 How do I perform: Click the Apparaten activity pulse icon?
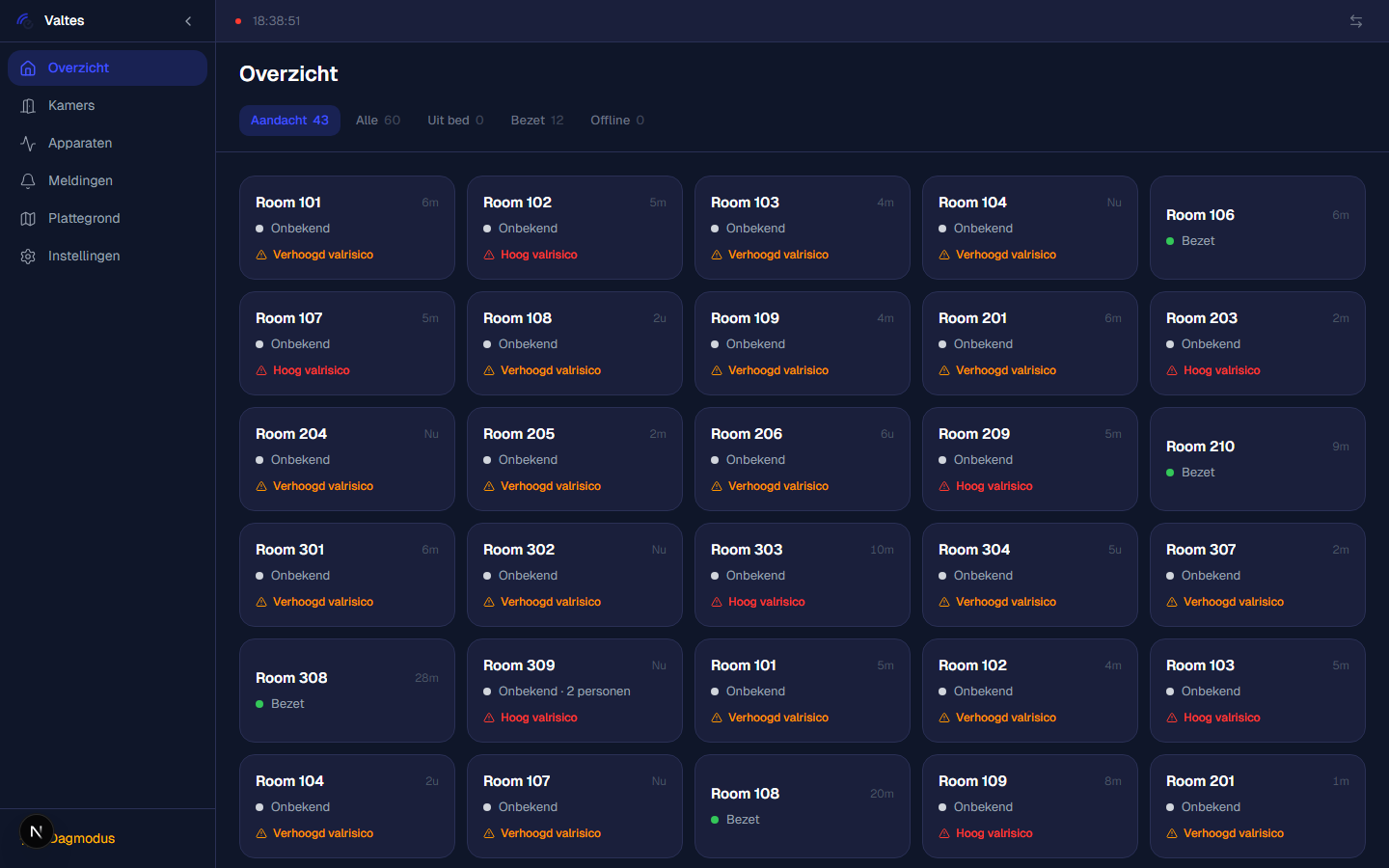28,144
